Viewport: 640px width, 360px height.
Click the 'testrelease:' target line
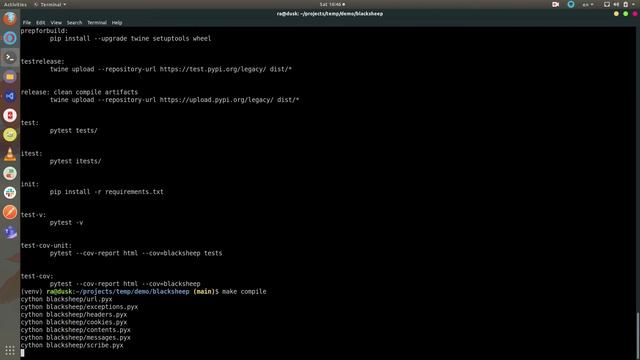42,62
